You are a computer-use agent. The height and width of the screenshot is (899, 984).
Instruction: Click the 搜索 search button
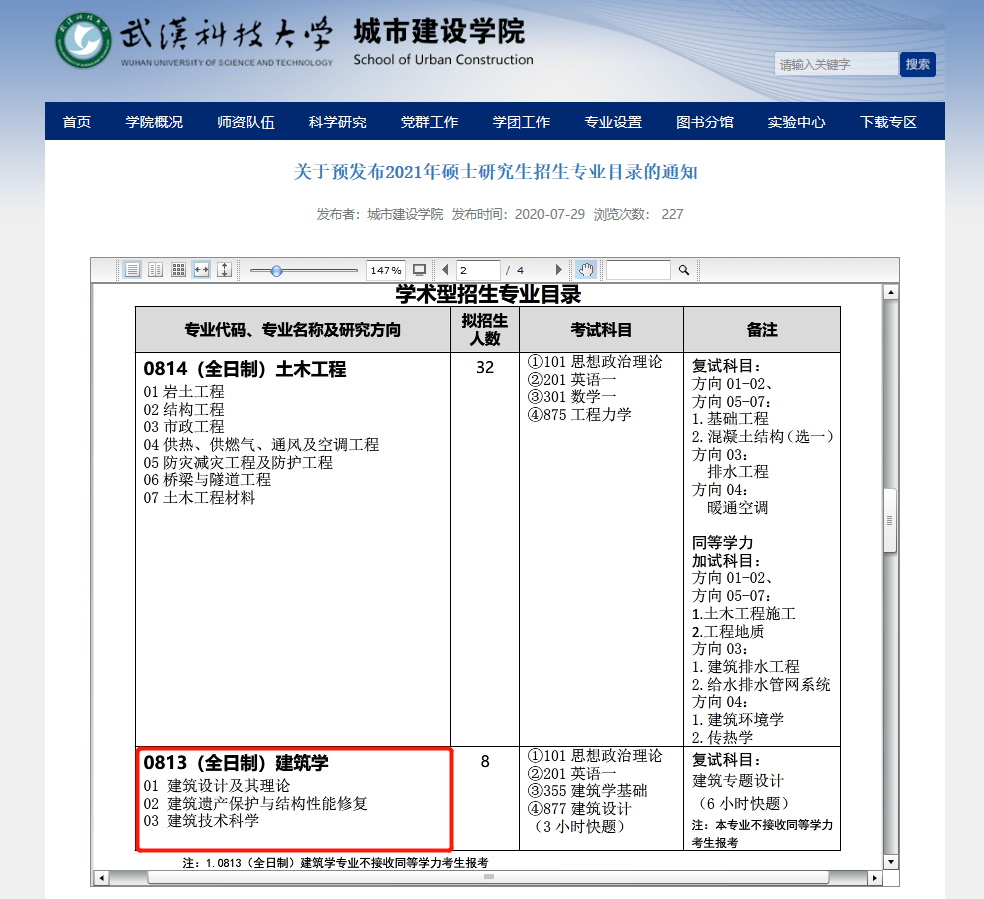[x=916, y=63]
